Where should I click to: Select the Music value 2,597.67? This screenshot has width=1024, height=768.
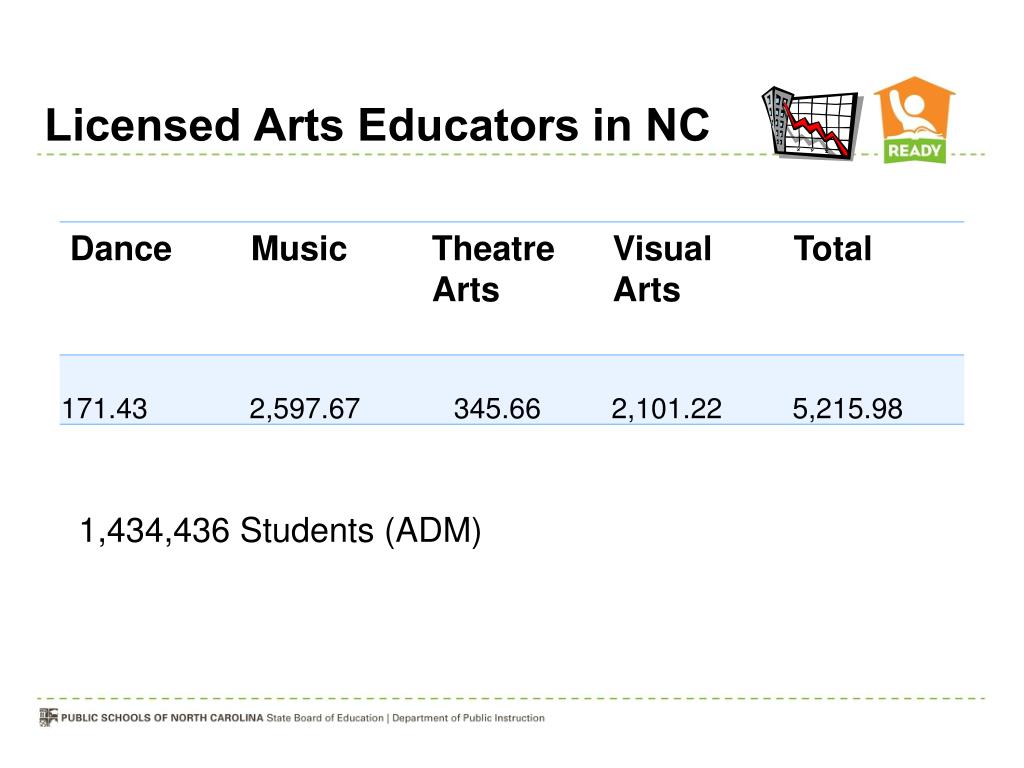(304, 409)
